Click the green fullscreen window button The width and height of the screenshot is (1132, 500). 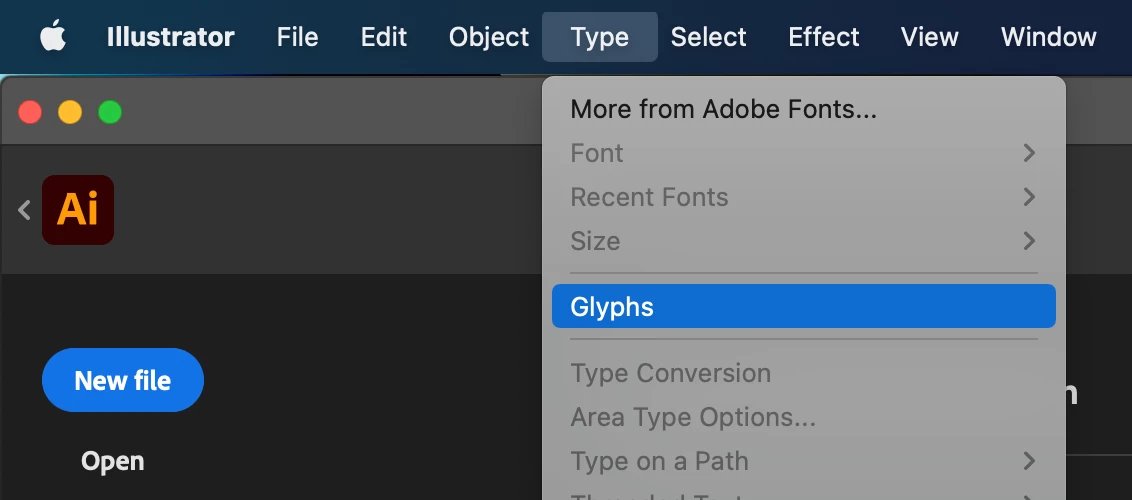110,113
